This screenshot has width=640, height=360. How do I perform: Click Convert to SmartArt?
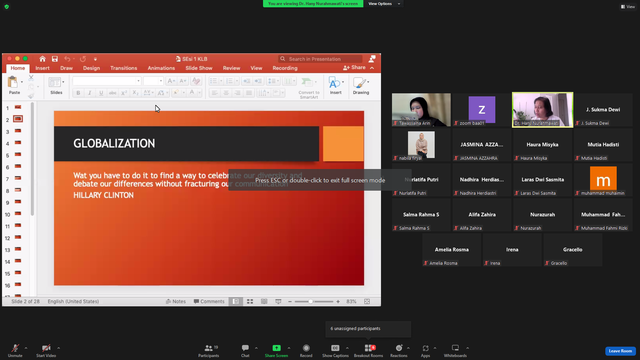[x=309, y=88]
